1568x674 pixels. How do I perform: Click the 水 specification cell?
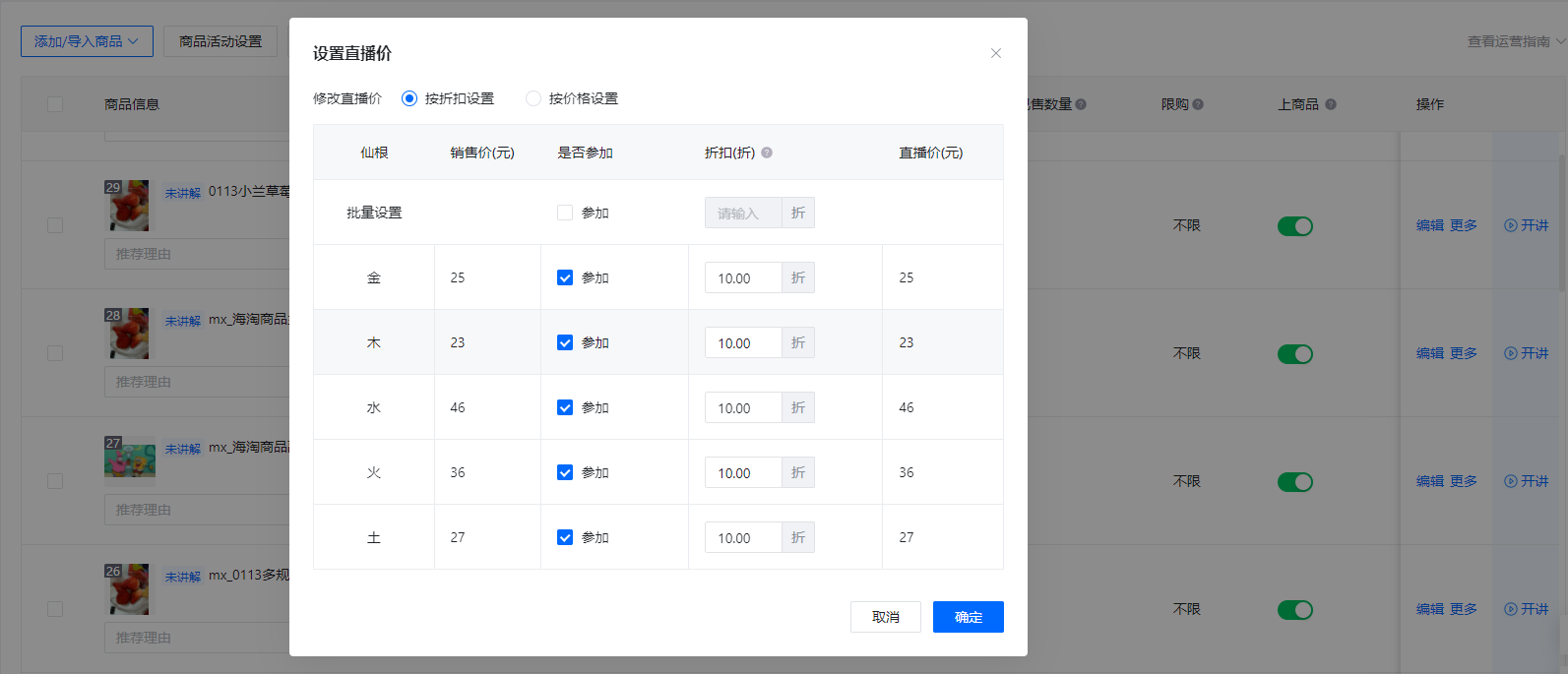tap(374, 407)
